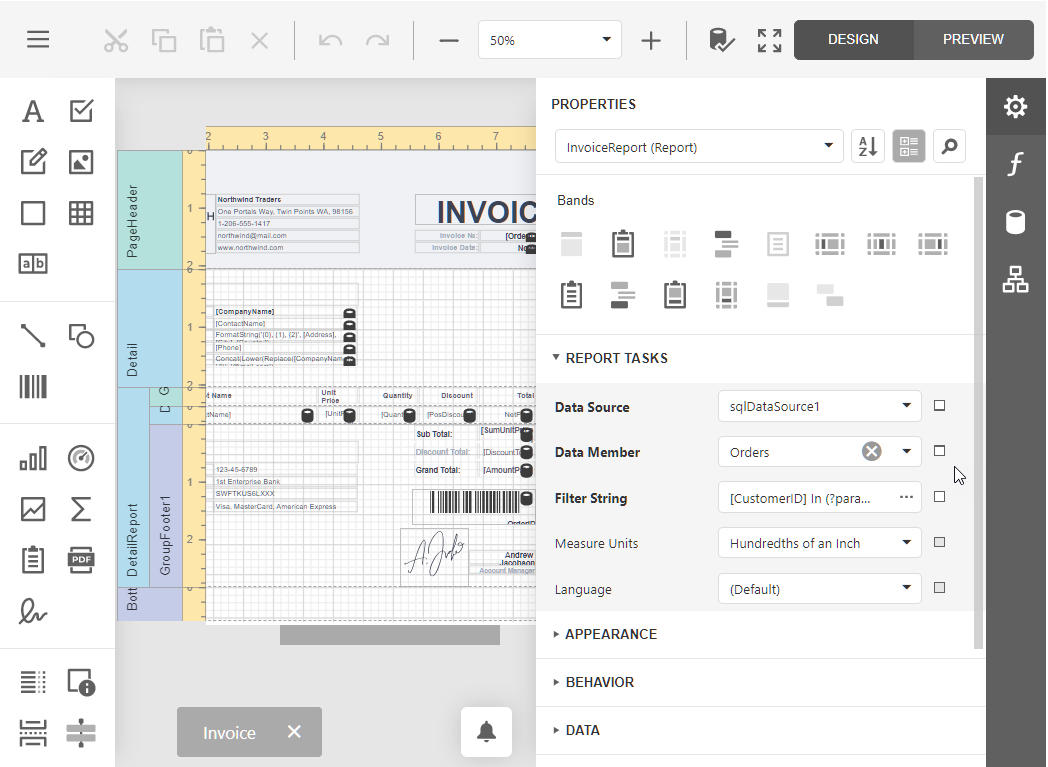1048x767 pixels.
Task: Click the Language property marker square
Action: click(939, 587)
